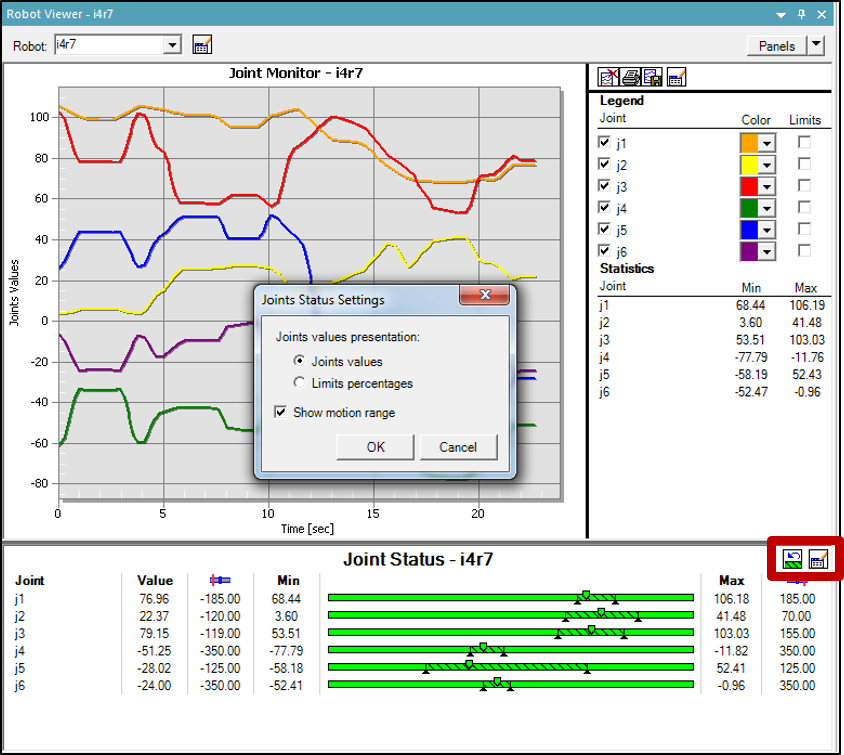
Task: Open Joint Monitor settings icon
Action: tap(676, 77)
